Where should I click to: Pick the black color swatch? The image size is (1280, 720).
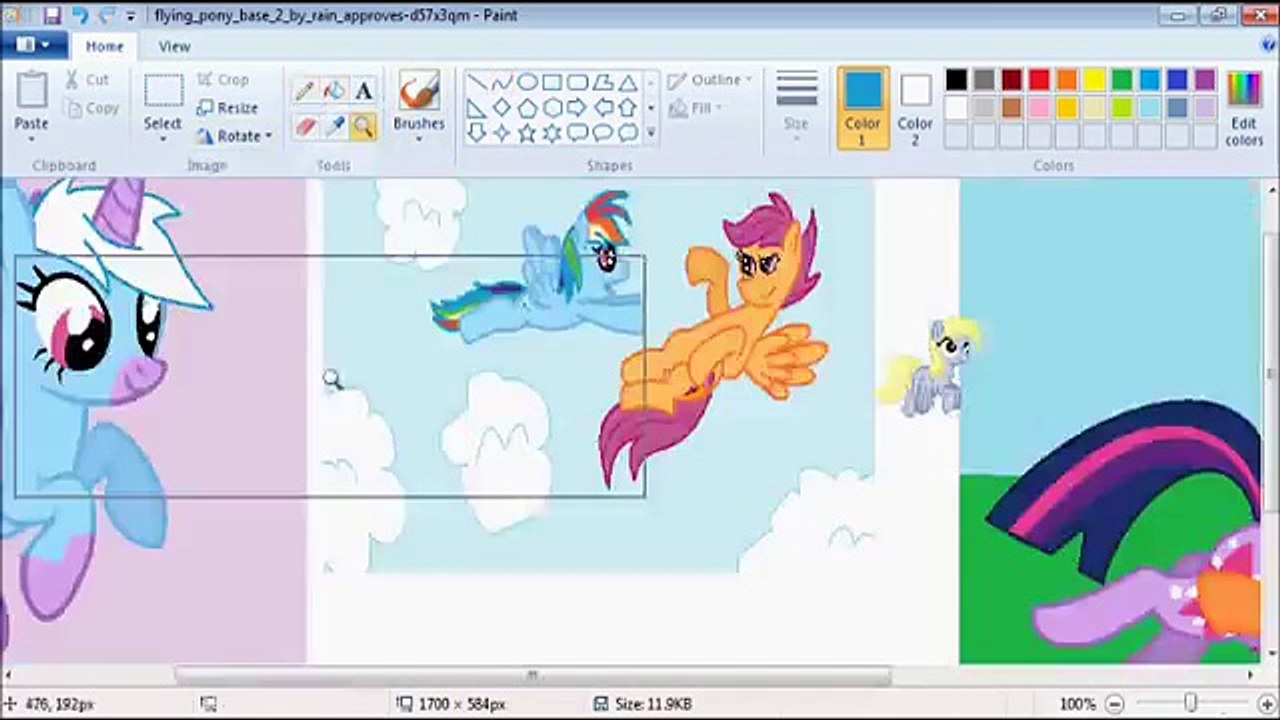(957, 80)
